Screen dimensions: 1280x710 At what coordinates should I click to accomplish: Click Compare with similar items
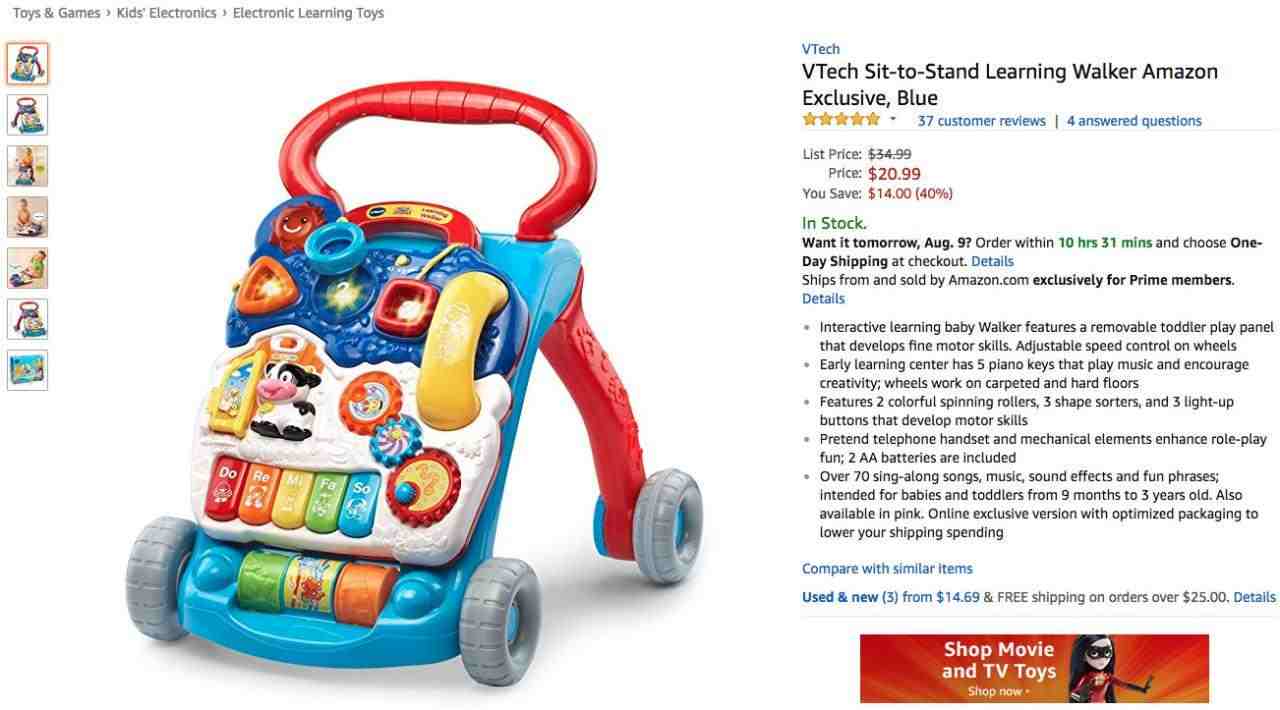click(x=887, y=568)
